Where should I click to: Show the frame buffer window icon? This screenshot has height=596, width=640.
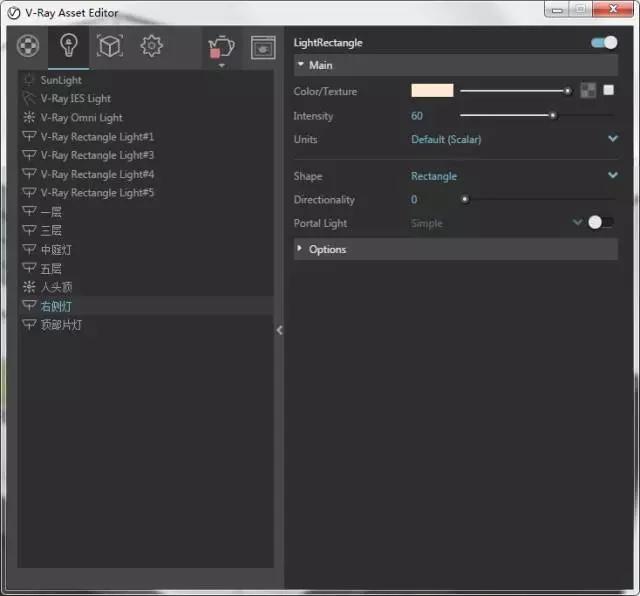coord(263,47)
